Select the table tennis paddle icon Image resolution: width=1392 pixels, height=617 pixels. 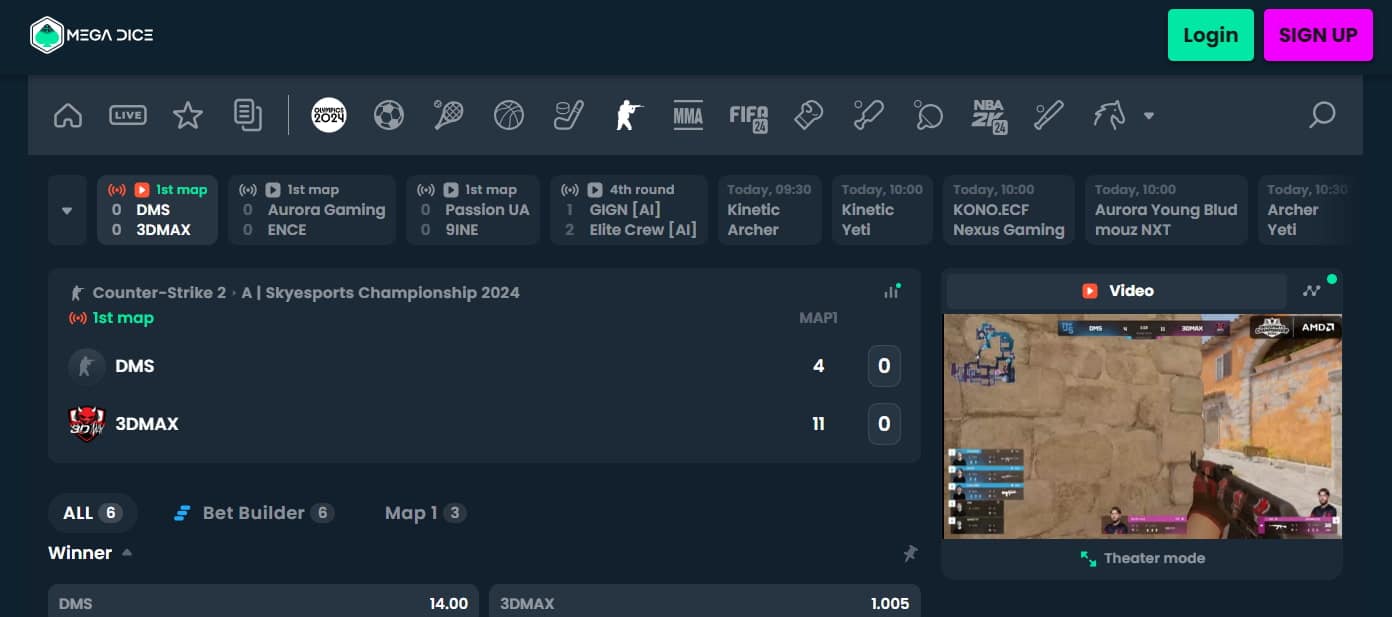tap(928, 116)
